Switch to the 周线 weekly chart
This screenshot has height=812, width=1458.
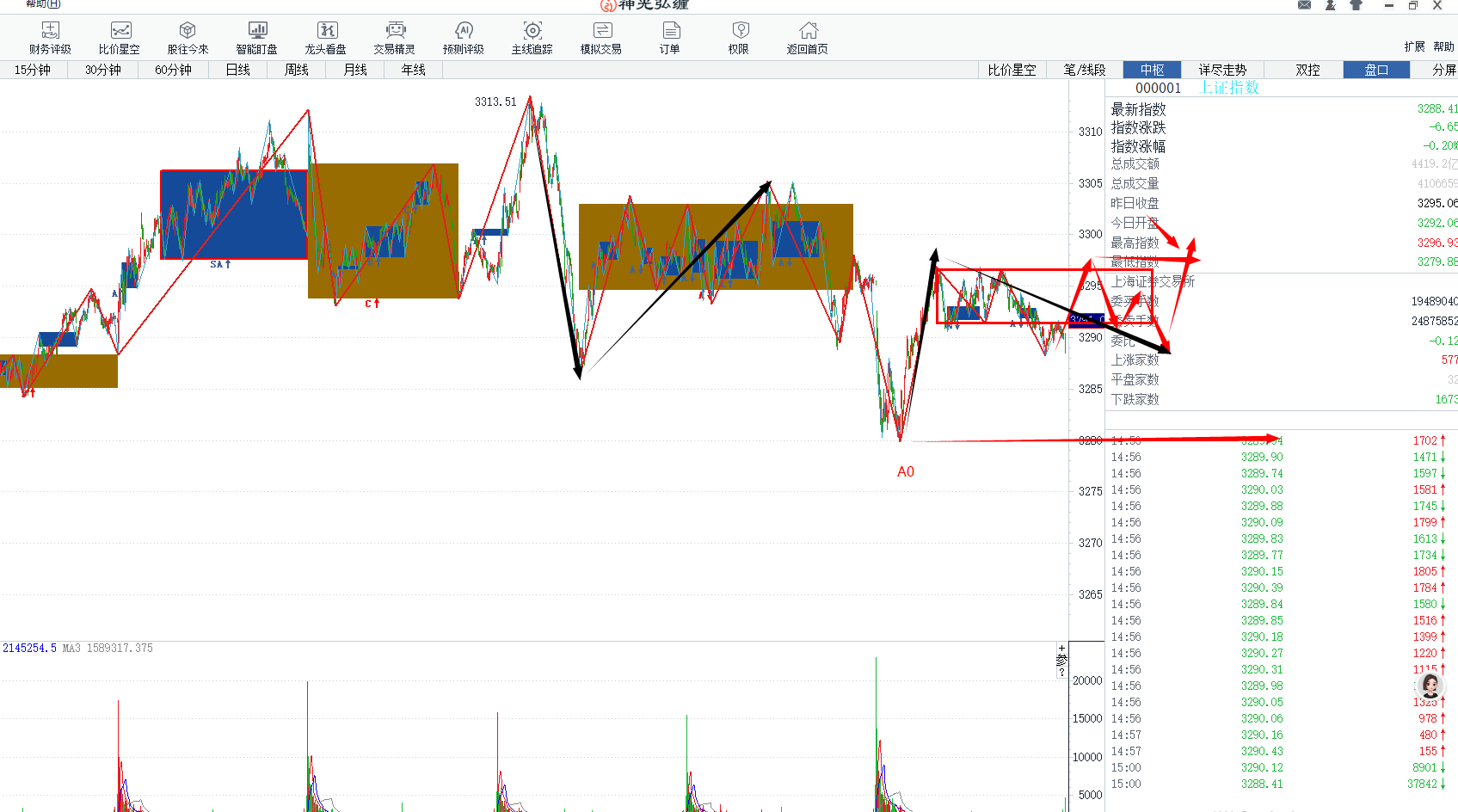(x=297, y=70)
